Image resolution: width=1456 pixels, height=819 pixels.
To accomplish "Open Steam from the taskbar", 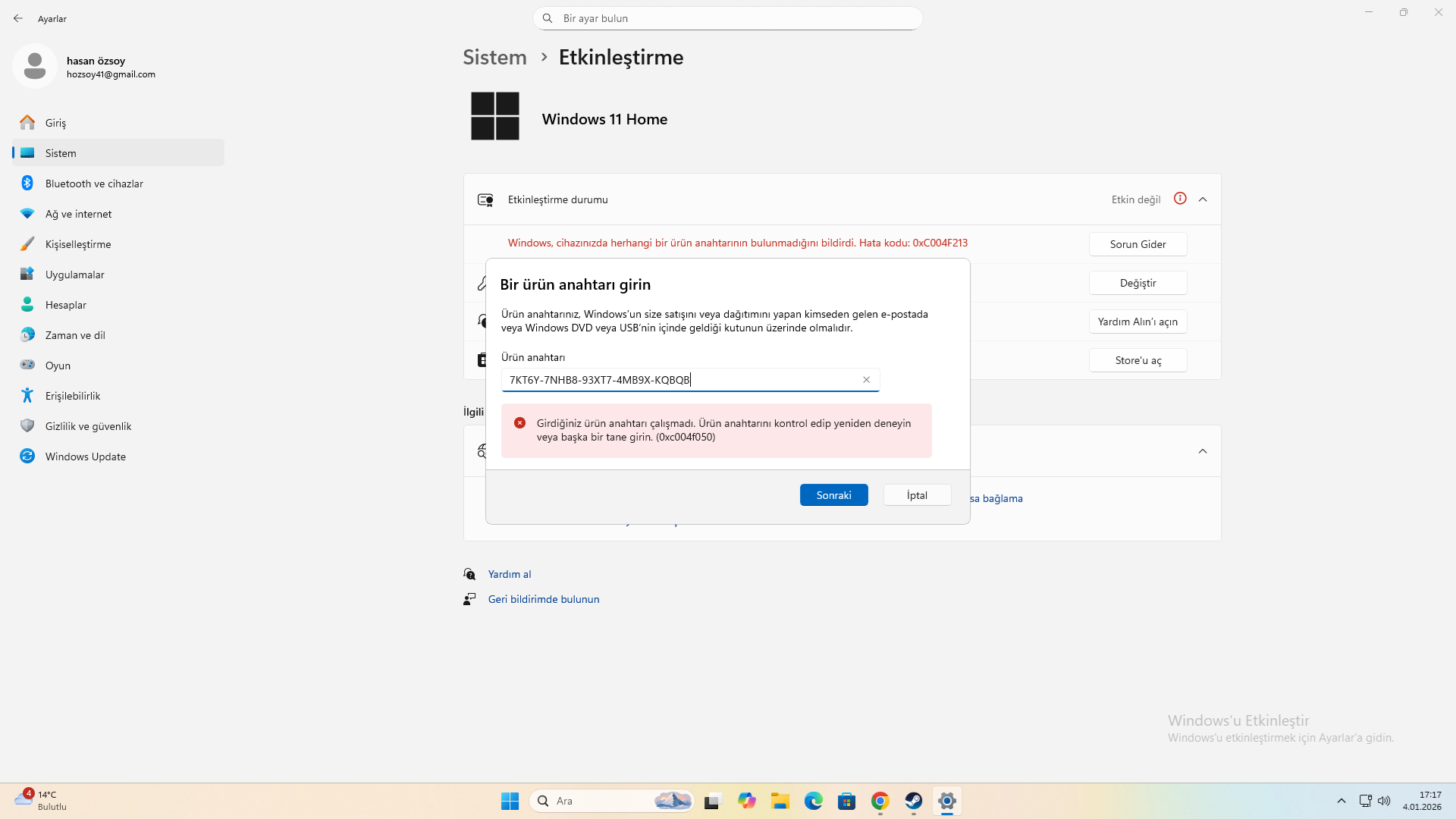I will point(914,801).
